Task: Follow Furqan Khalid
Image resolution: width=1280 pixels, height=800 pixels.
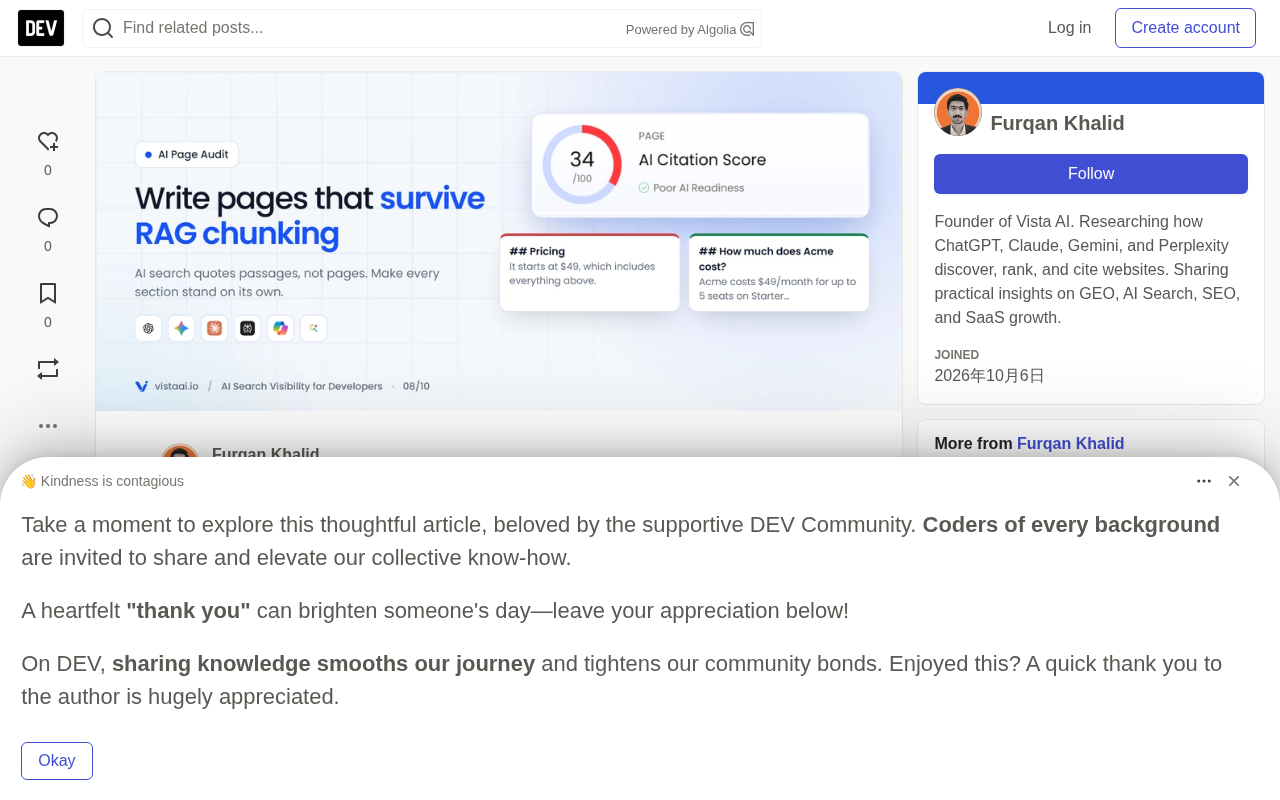Action: pyautogui.click(x=1091, y=174)
